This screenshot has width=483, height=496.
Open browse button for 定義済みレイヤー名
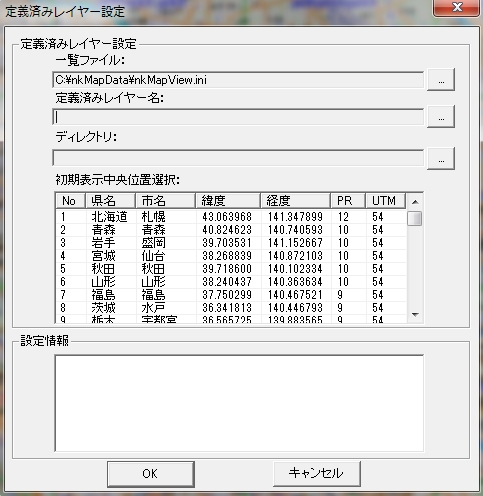(441, 117)
